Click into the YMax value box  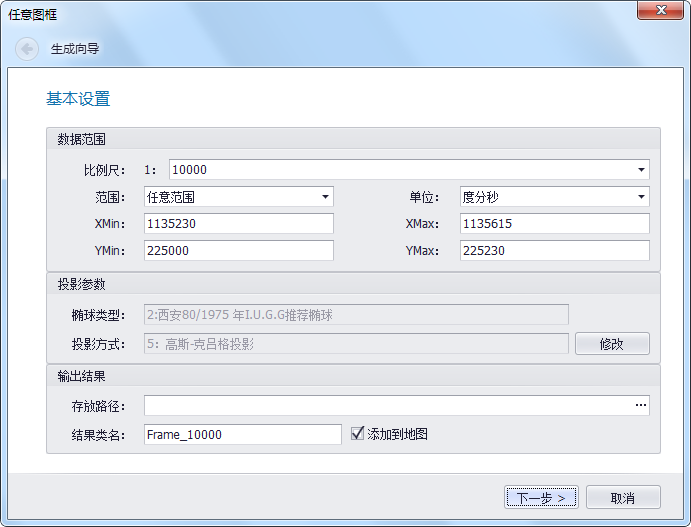coord(554,251)
